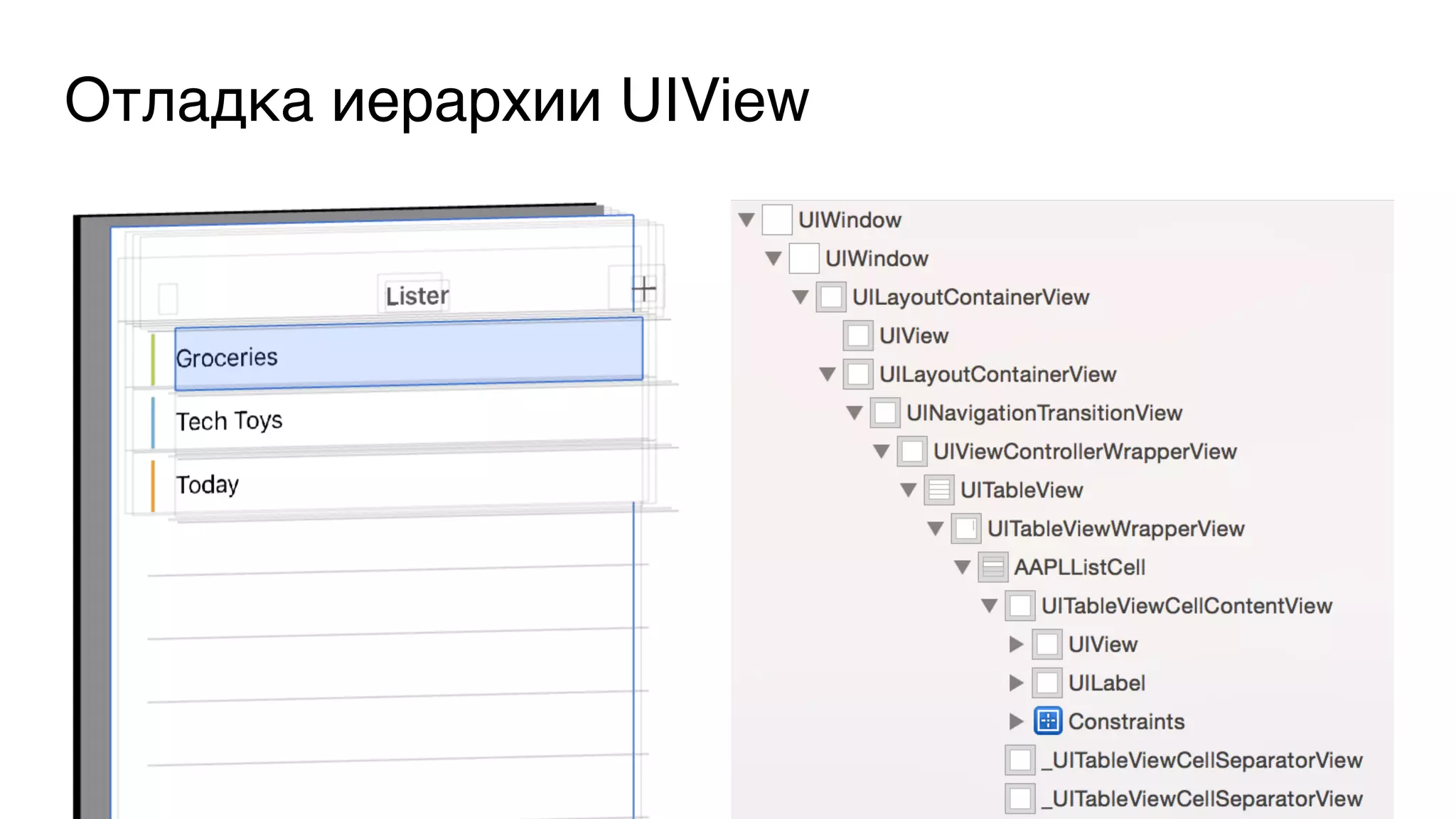Click the slide title 'Отладка иерархии UIView'
Image resolution: width=1456 pixels, height=819 pixels.
pyautogui.click(x=437, y=101)
